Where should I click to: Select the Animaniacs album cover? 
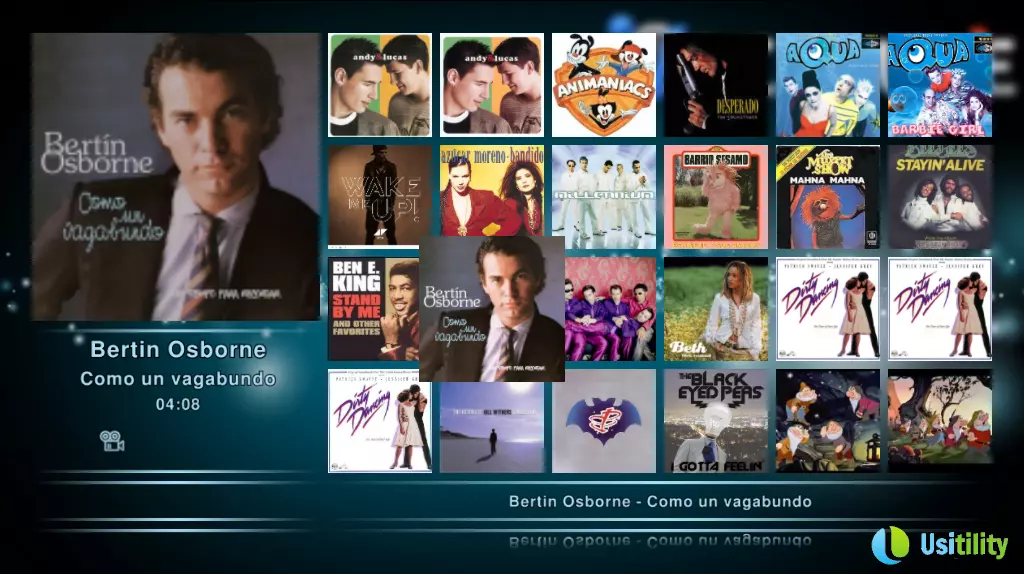tap(604, 85)
